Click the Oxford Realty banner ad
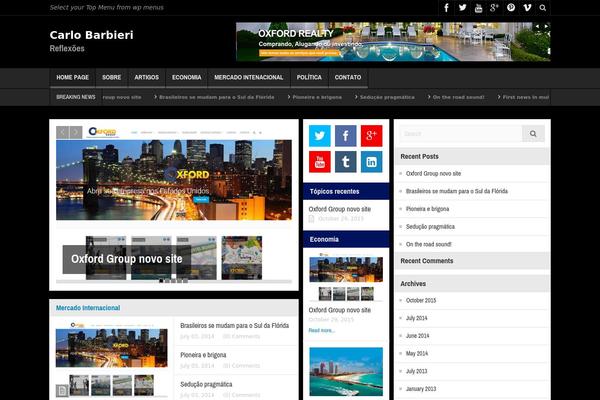Image resolution: width=600 pixels, height=400 pixels. tap(393, 42)
